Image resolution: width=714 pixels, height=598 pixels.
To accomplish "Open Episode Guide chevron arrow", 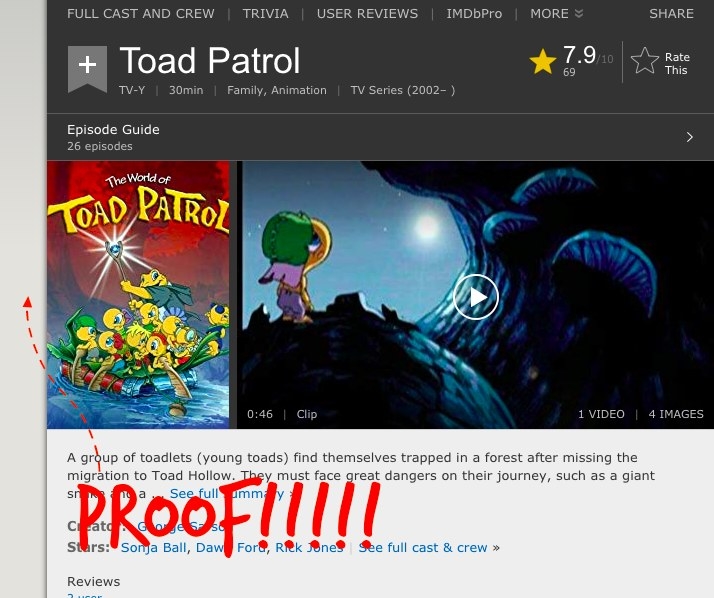I will pos(689,137).
